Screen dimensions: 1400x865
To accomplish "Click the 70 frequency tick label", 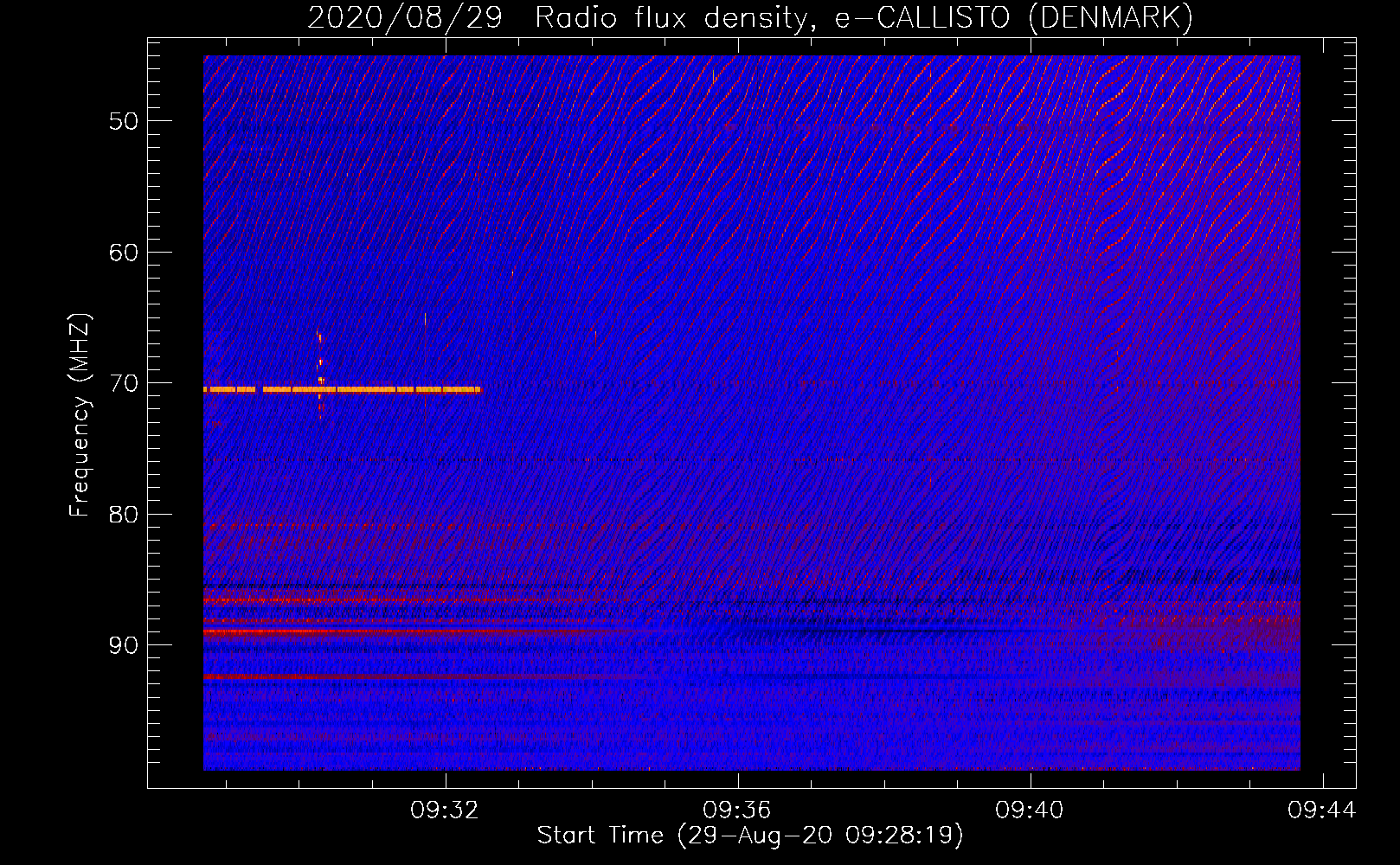I will click(124, 383).
